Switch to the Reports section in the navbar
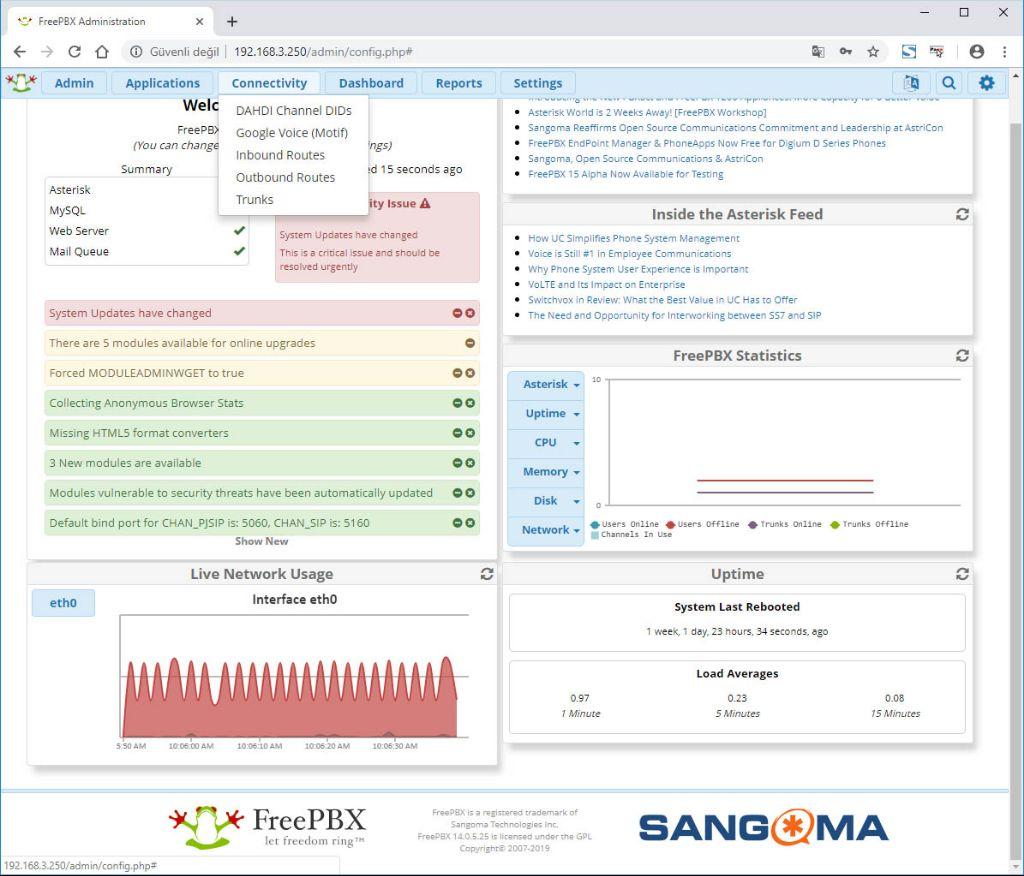This screenshot has height=876, width=1024. [x=458, y=83]
